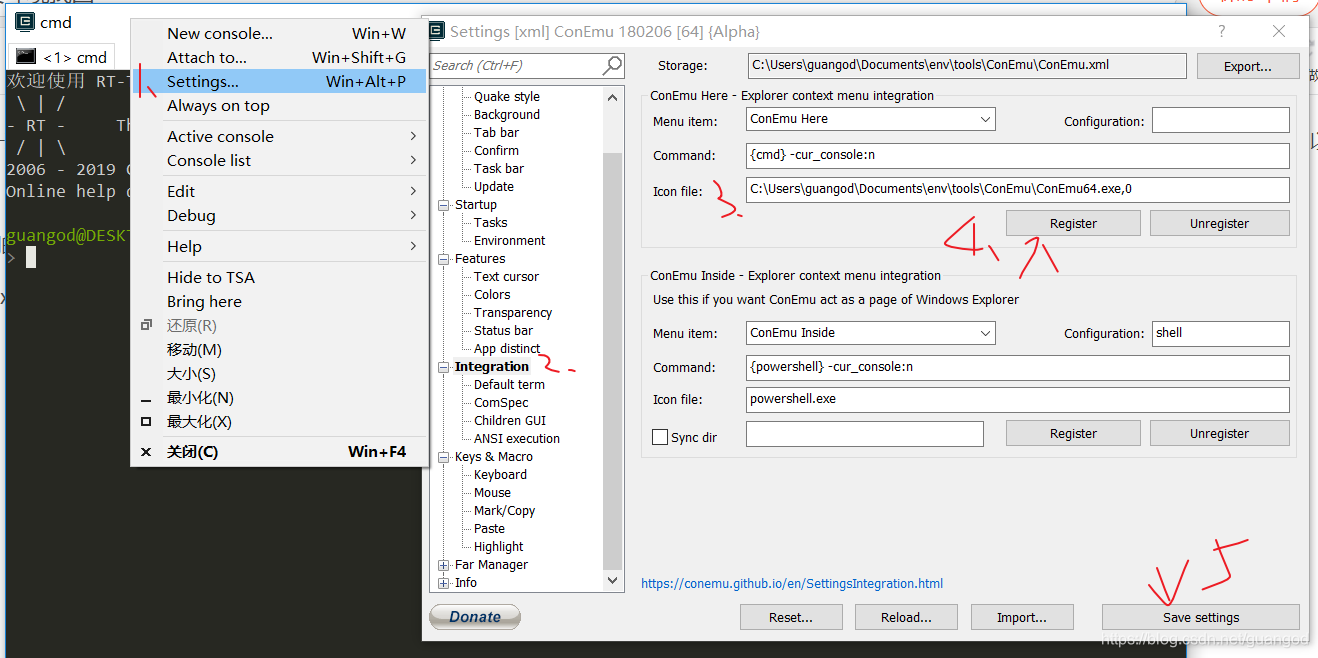Collapse the Startup tree node
This screenshot has width=1318, height=658.
[x=444, y=205]
